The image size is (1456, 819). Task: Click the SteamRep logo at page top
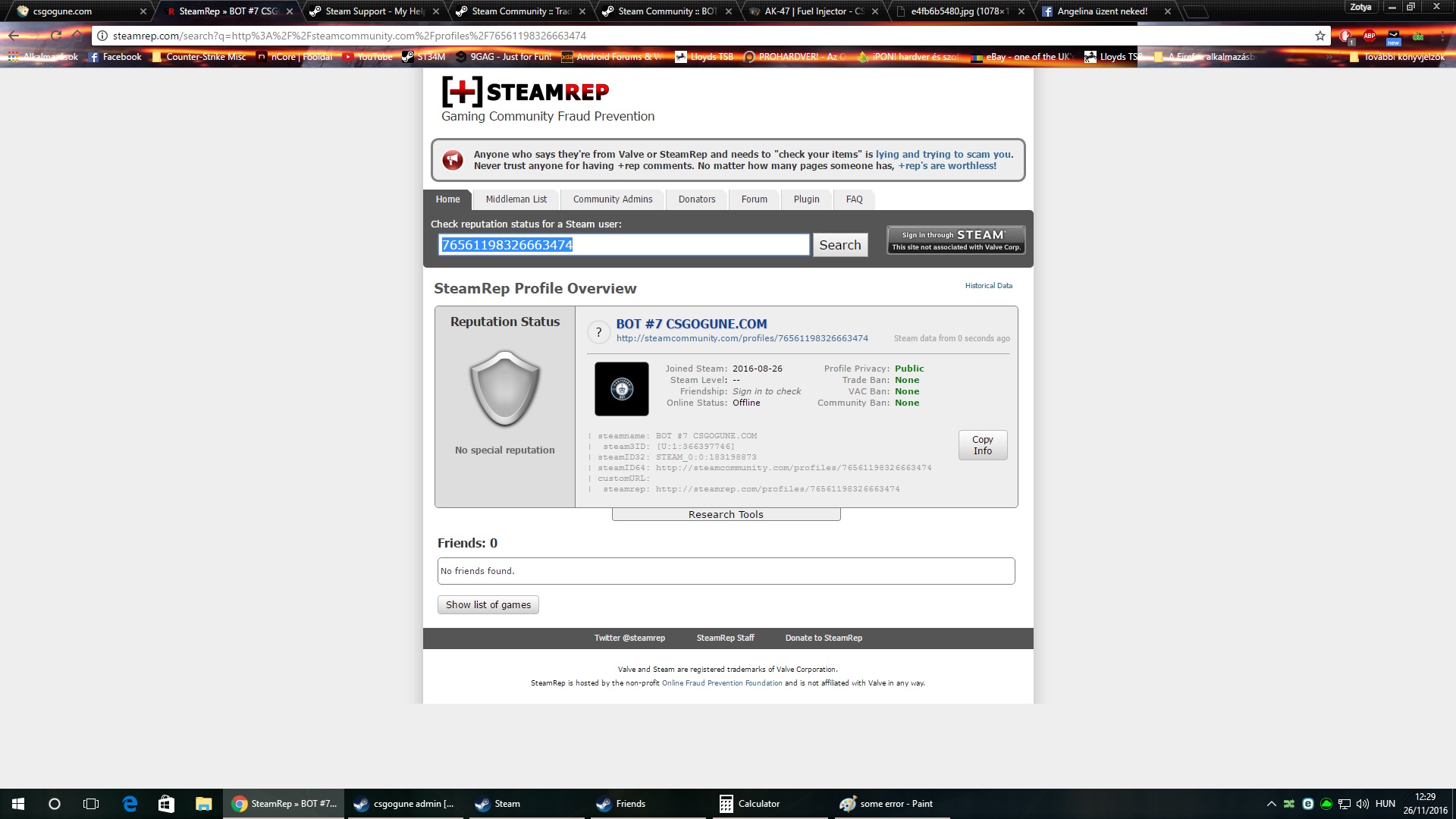tap(526, 92)
